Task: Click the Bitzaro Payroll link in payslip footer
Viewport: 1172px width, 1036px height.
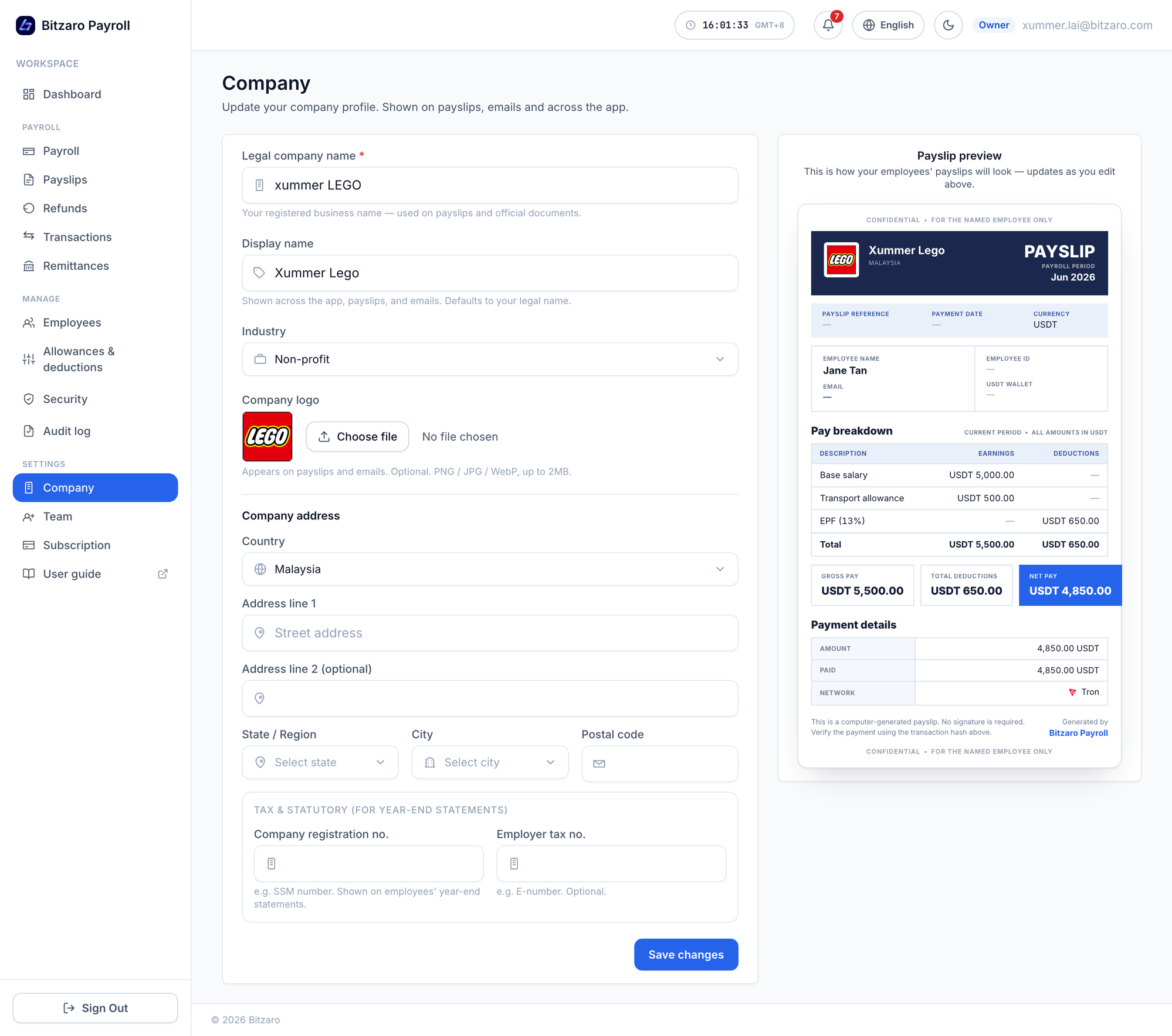Action: pyautogui.click(x=1078, y=733)
